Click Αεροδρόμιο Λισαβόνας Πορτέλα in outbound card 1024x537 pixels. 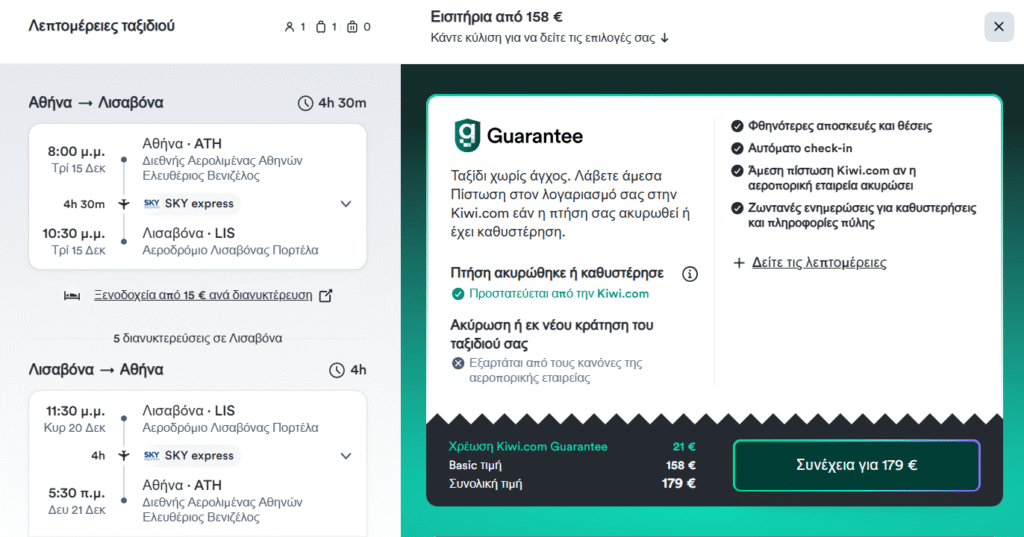[231, 250]
